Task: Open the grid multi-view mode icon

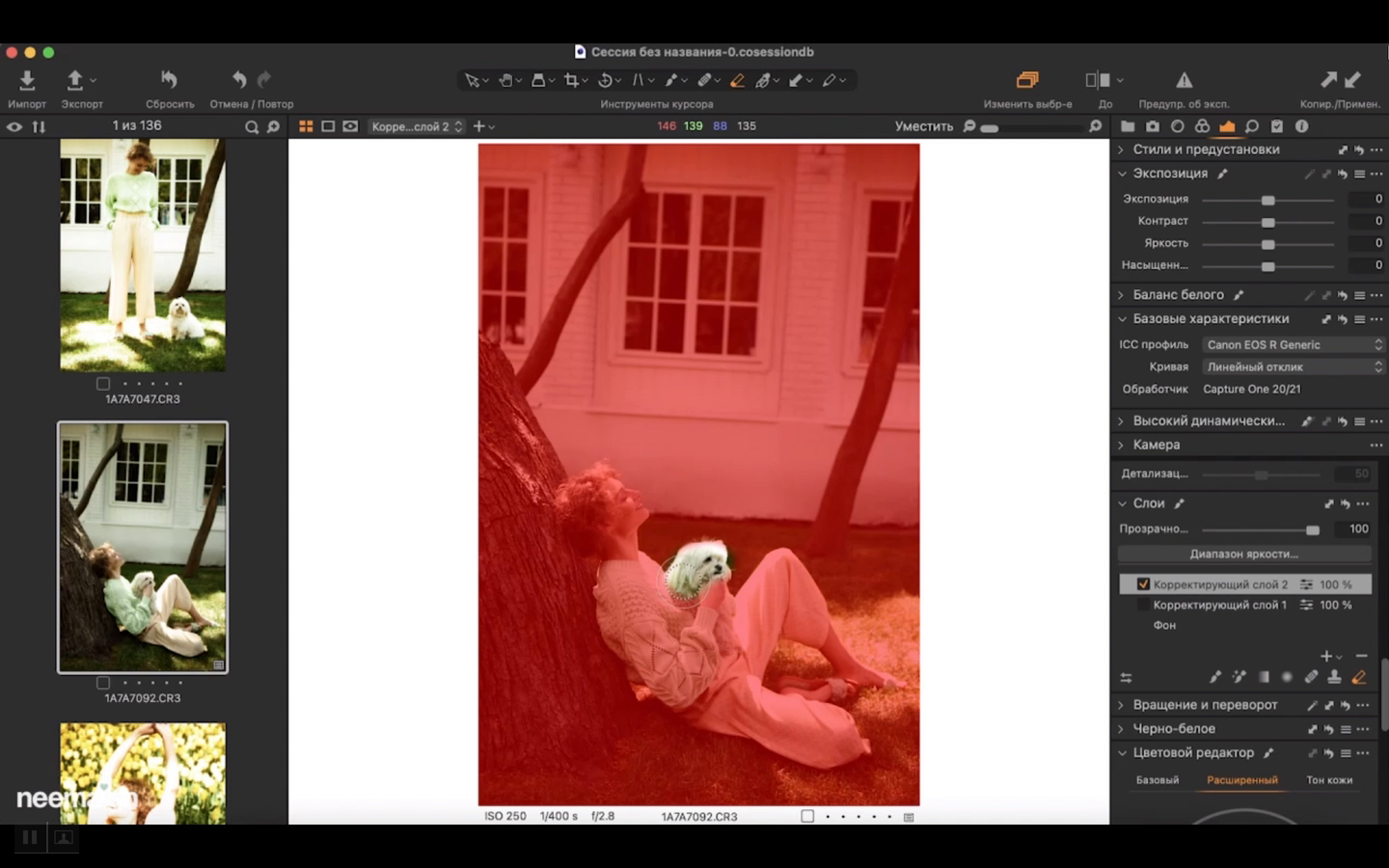Action: [x=306, y=126]
